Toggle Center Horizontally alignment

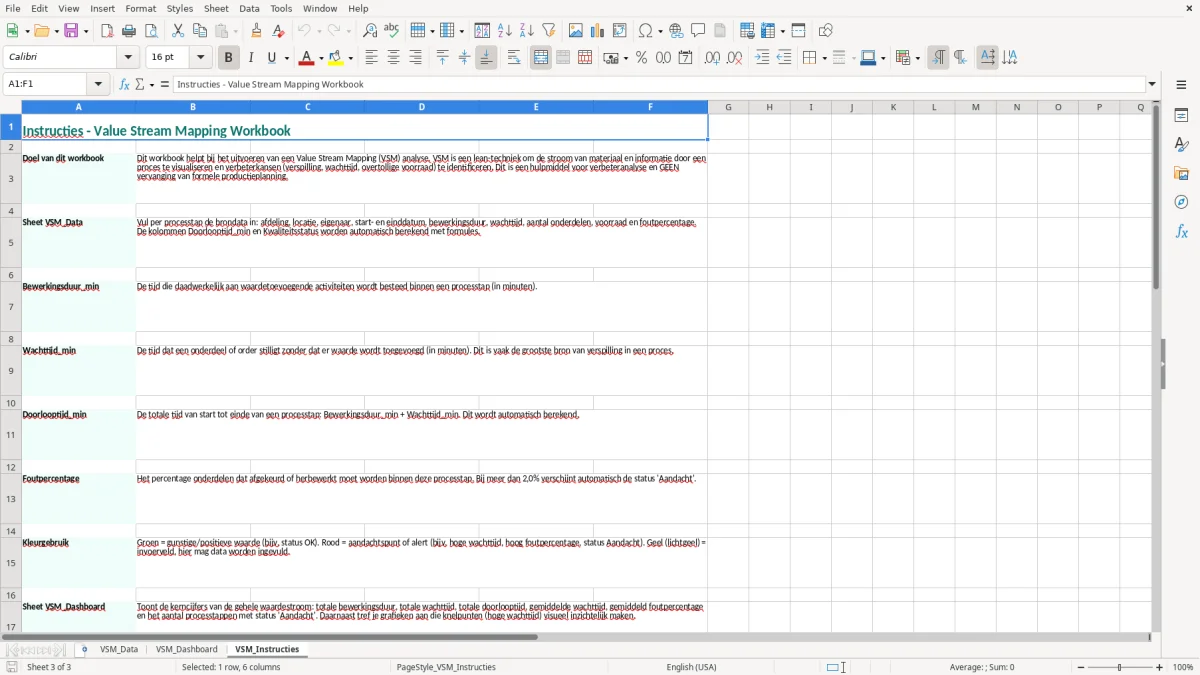coord(393,58)
